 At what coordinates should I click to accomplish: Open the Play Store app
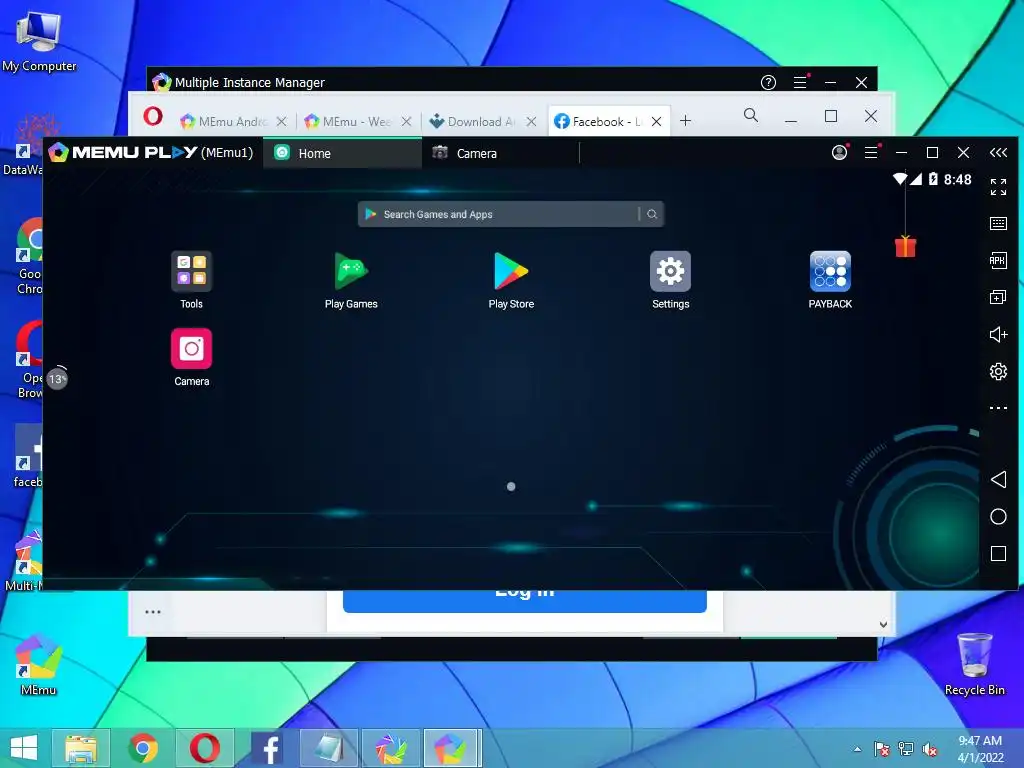click(511, 271)
